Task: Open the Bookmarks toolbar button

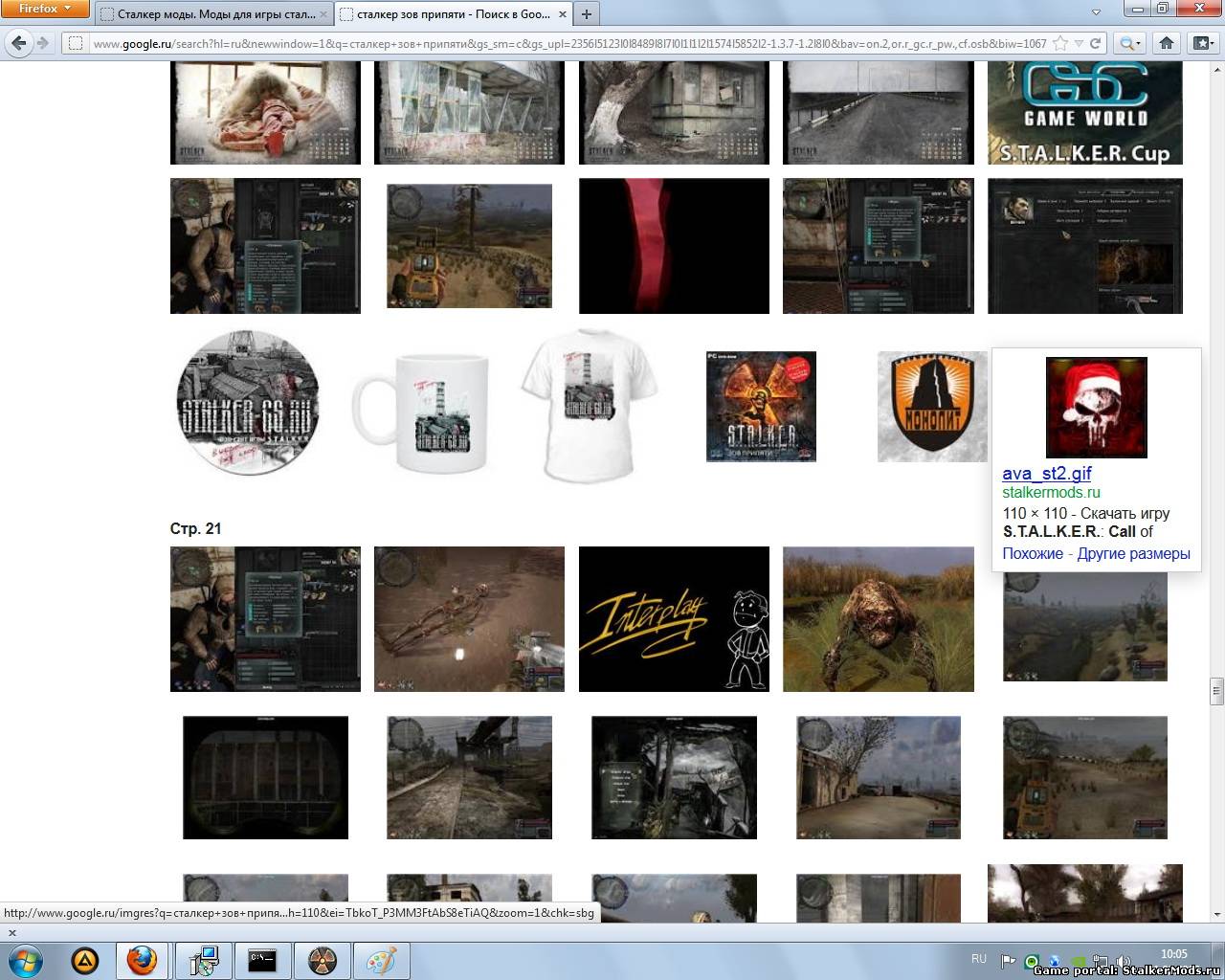Action: click(x=1202, y=43)
